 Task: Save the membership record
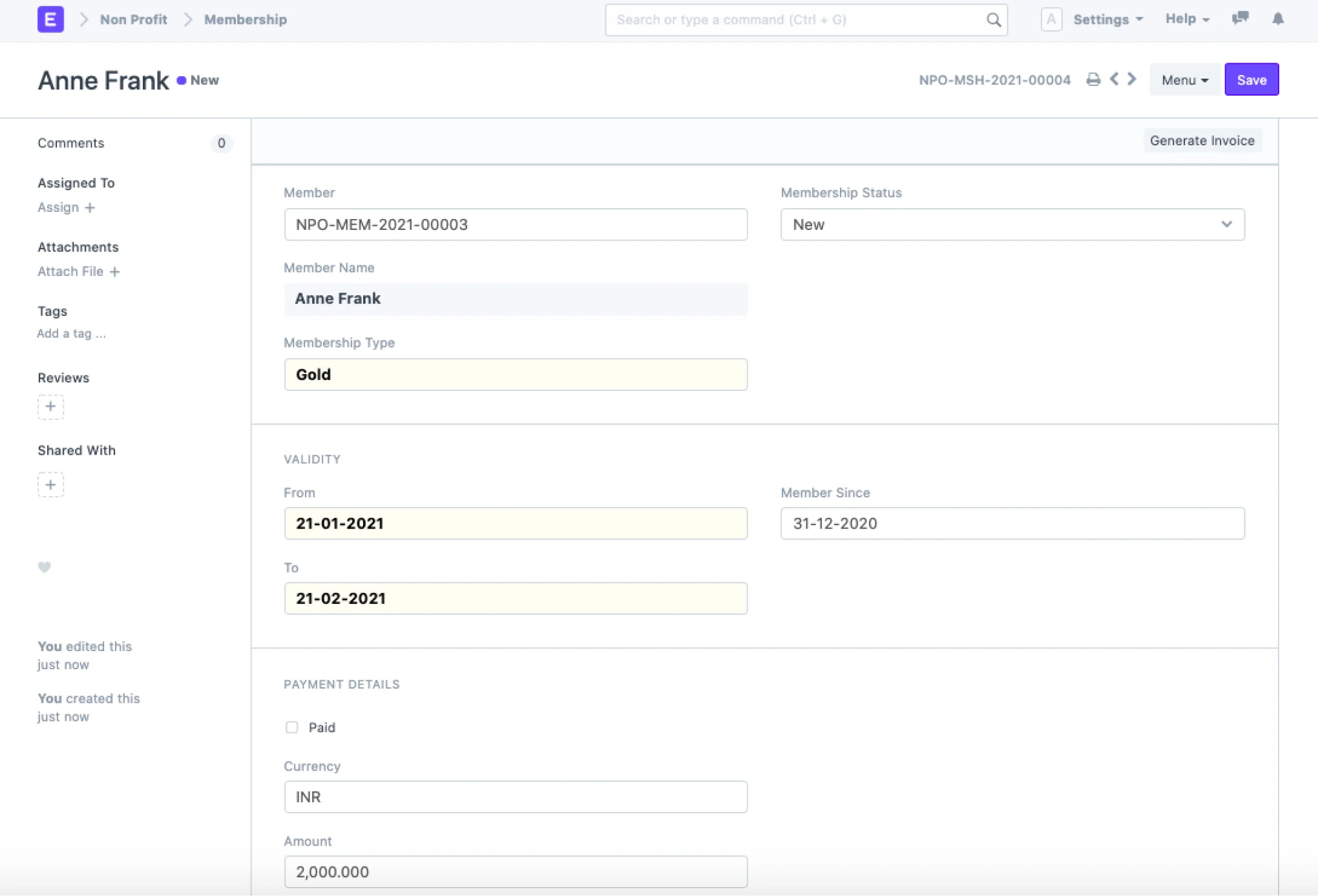point(1251,79)
